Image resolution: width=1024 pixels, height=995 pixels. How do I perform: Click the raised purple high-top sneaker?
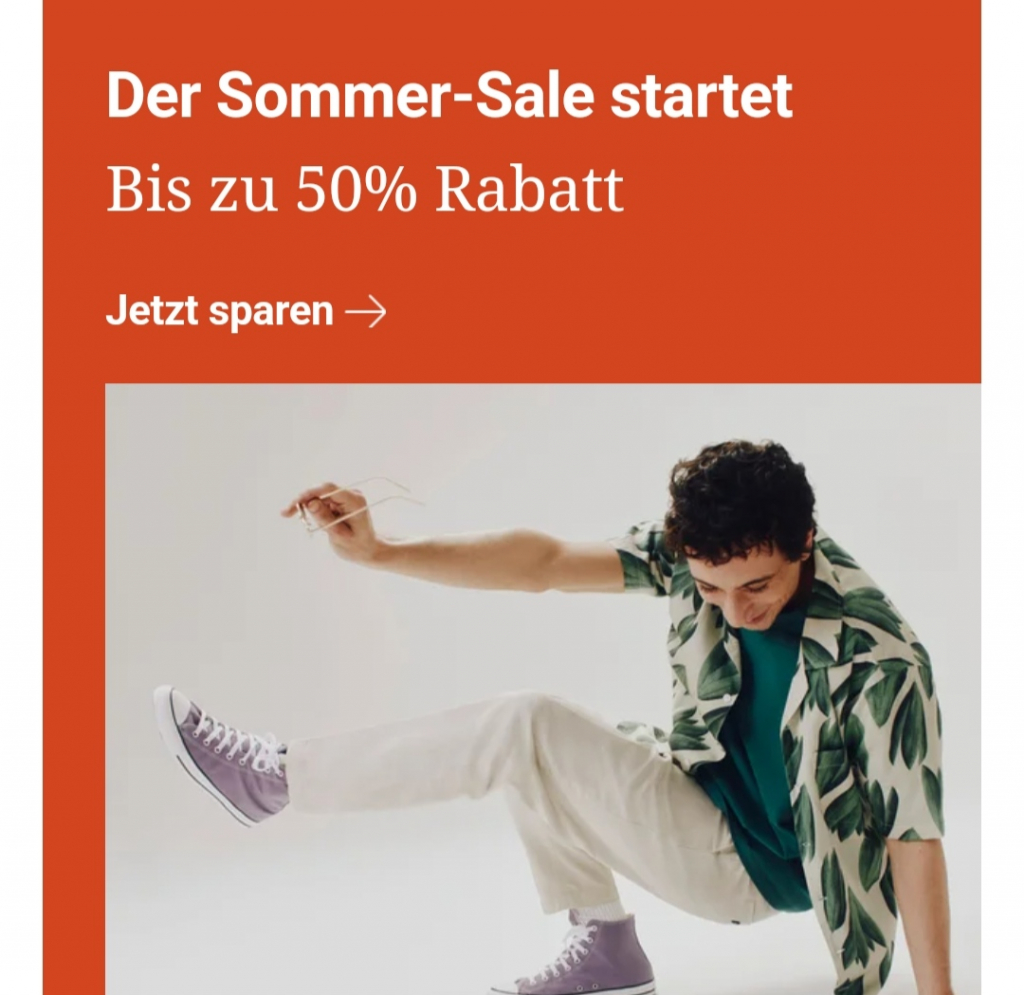pos(221,755)
